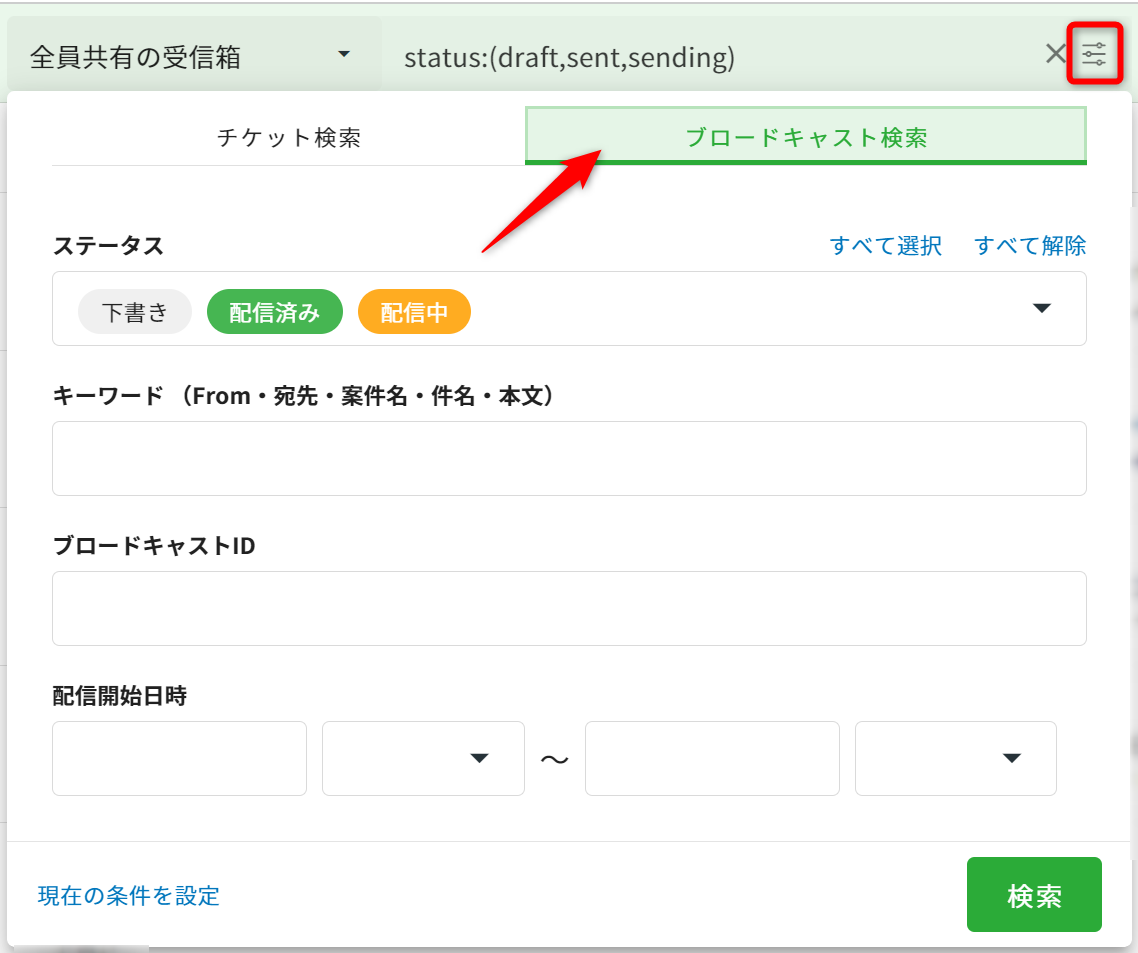
Task: Click the すべて解除 link
Action: tap(1030, 245)
